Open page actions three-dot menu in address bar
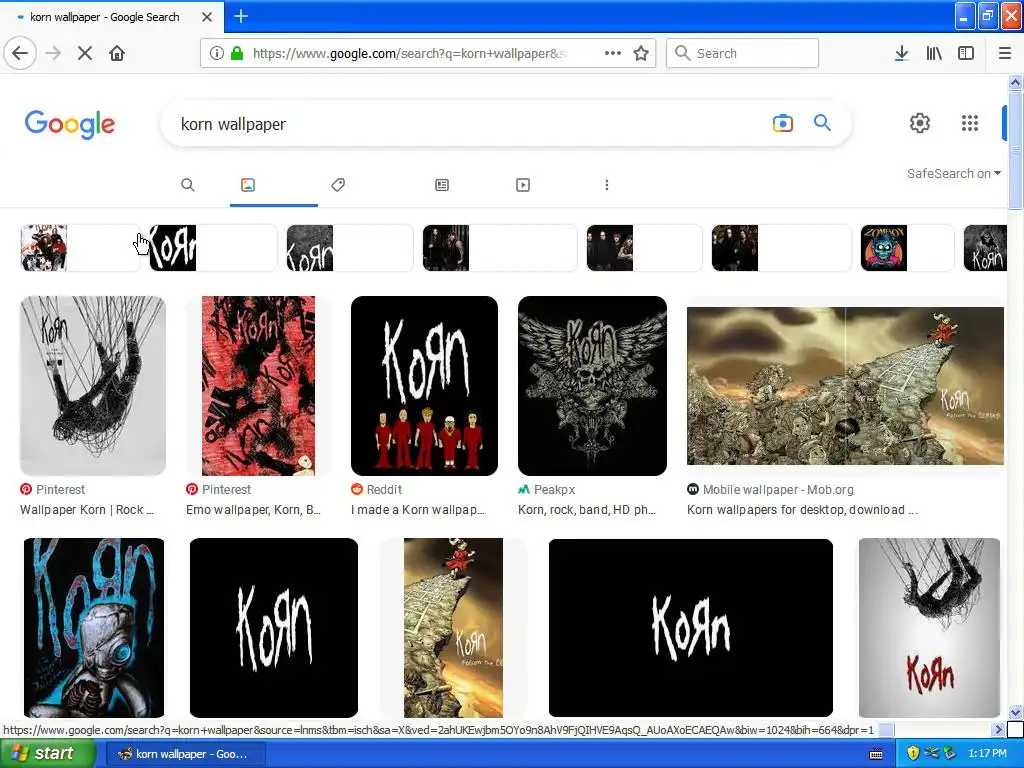Screen dimensions: 1024x768 [613, 53]
